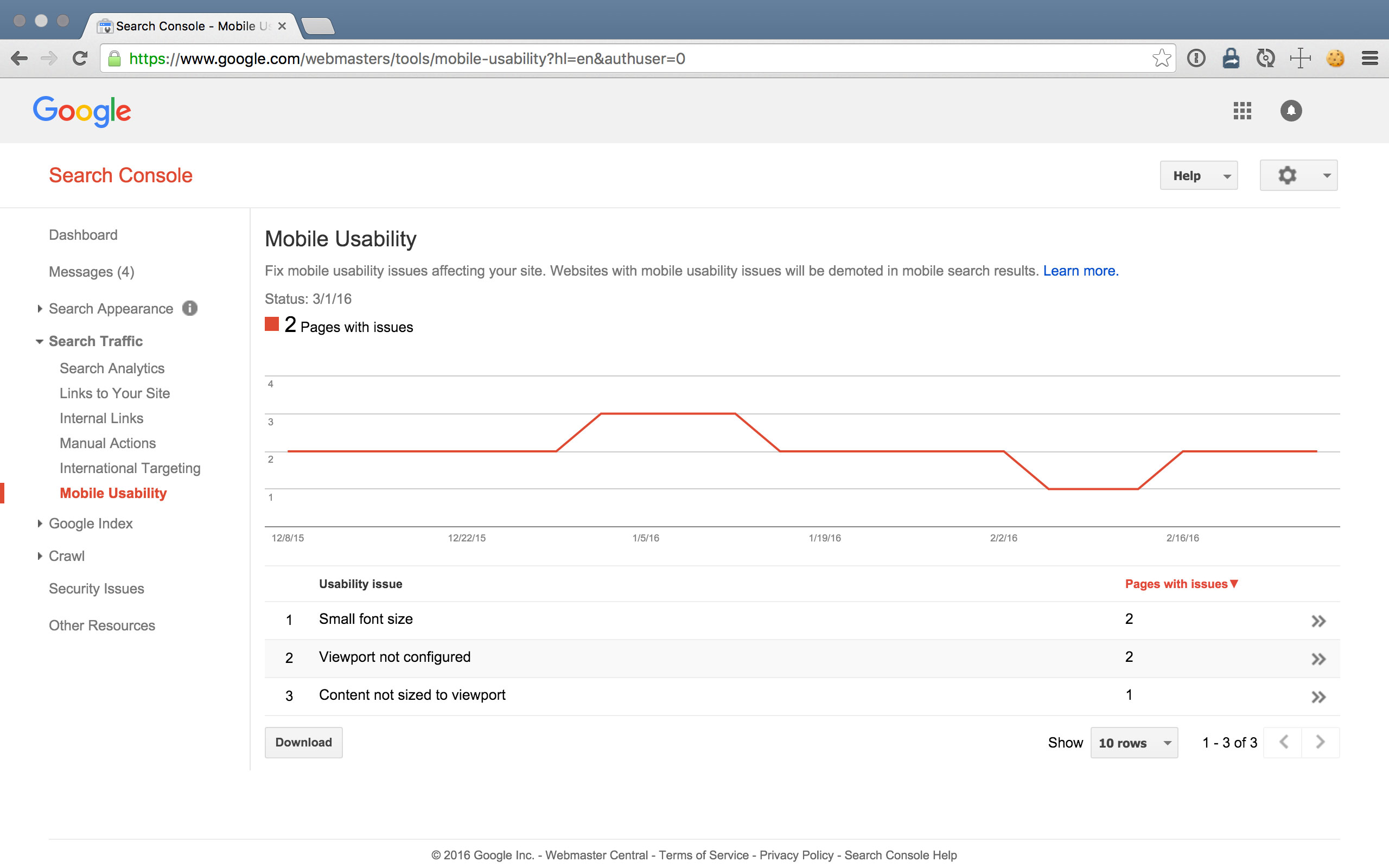Click the Search Appearance info icon
The width and height of the screenshot is (1389, 868).
coord(190,308)
